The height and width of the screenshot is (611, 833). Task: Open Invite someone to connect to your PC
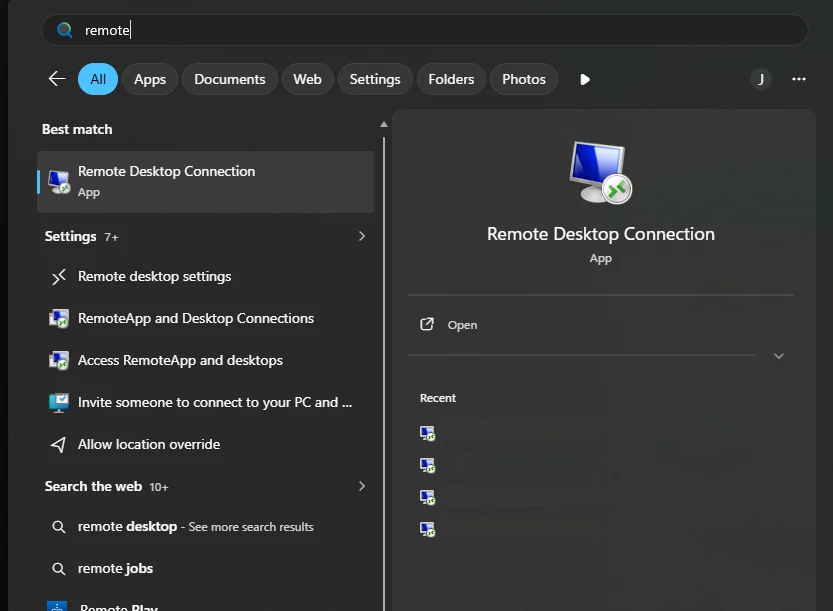point(206,402)
